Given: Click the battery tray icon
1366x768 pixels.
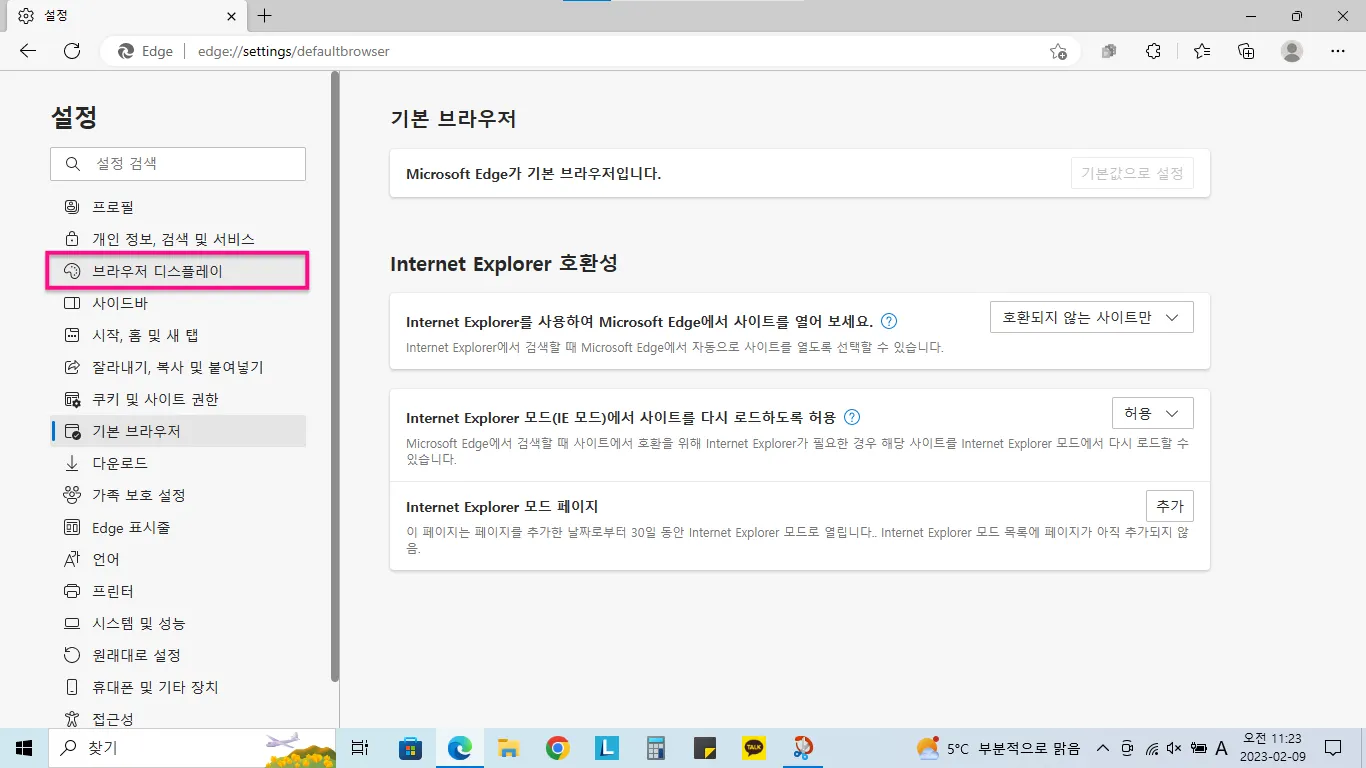Looking at the screenshot, I should (1198, 748).
